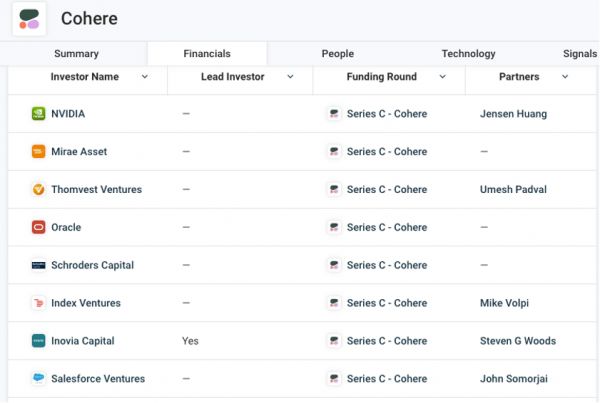Switch to the Summary tab
600x403 pixels.
click(x=76, y=54)
